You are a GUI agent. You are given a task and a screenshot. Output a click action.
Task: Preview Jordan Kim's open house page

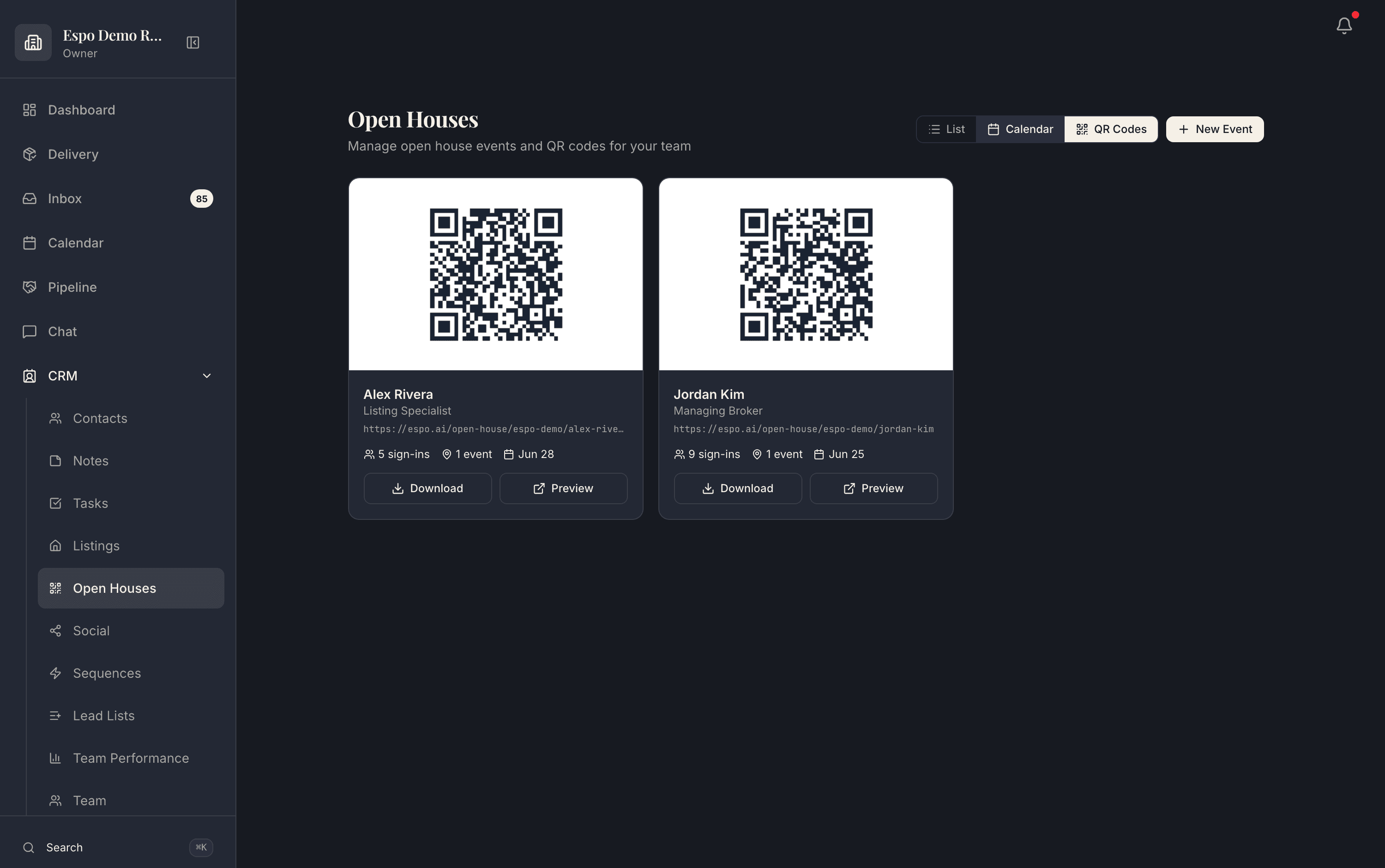[873, 488]
